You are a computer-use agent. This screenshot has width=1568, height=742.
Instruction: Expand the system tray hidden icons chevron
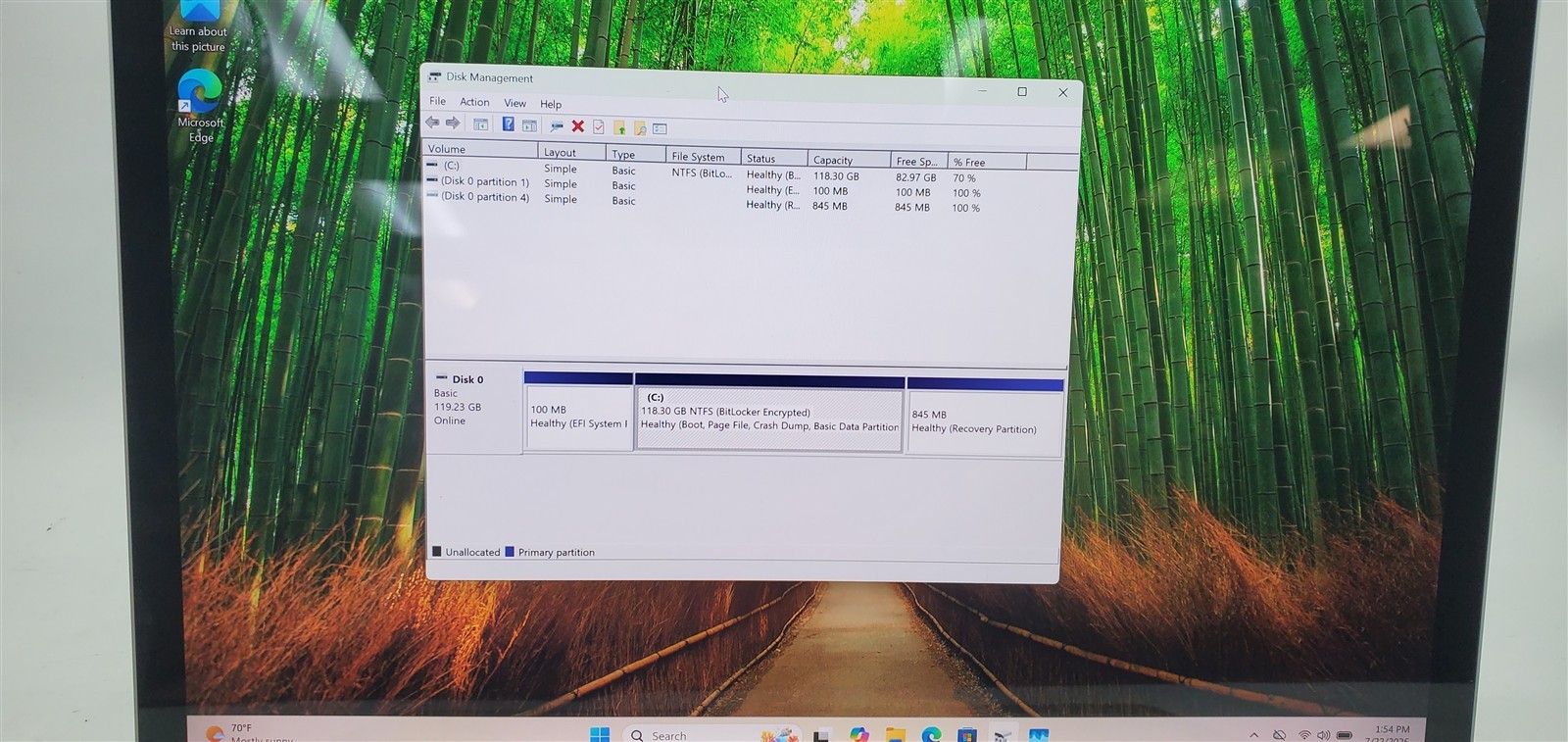point(1253,734)
